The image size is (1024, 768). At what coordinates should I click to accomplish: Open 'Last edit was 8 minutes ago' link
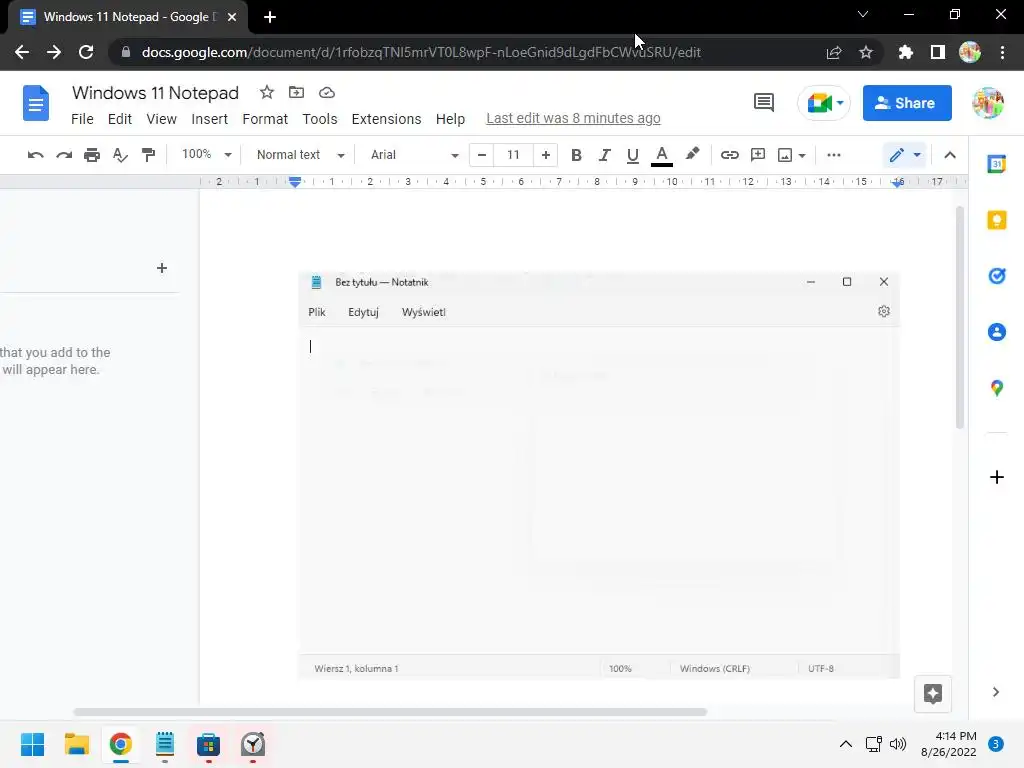573,118
